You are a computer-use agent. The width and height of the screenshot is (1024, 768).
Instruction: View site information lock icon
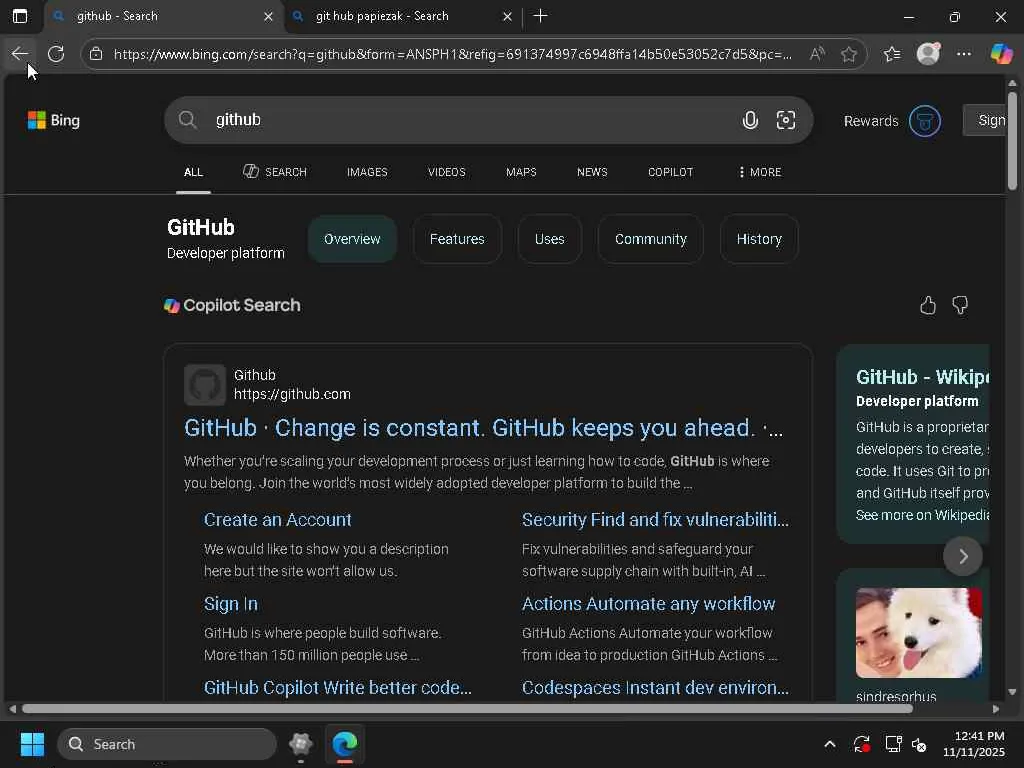[96, 54]
